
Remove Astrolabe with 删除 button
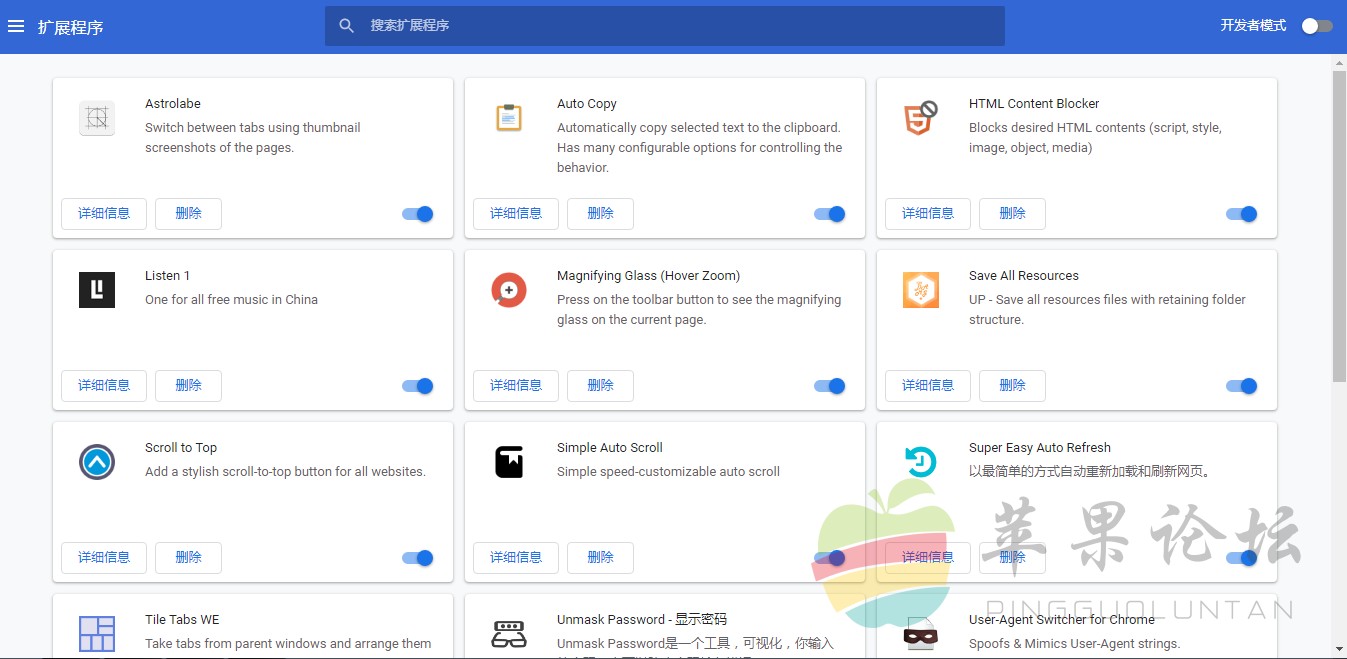click(x=188, y=214)
